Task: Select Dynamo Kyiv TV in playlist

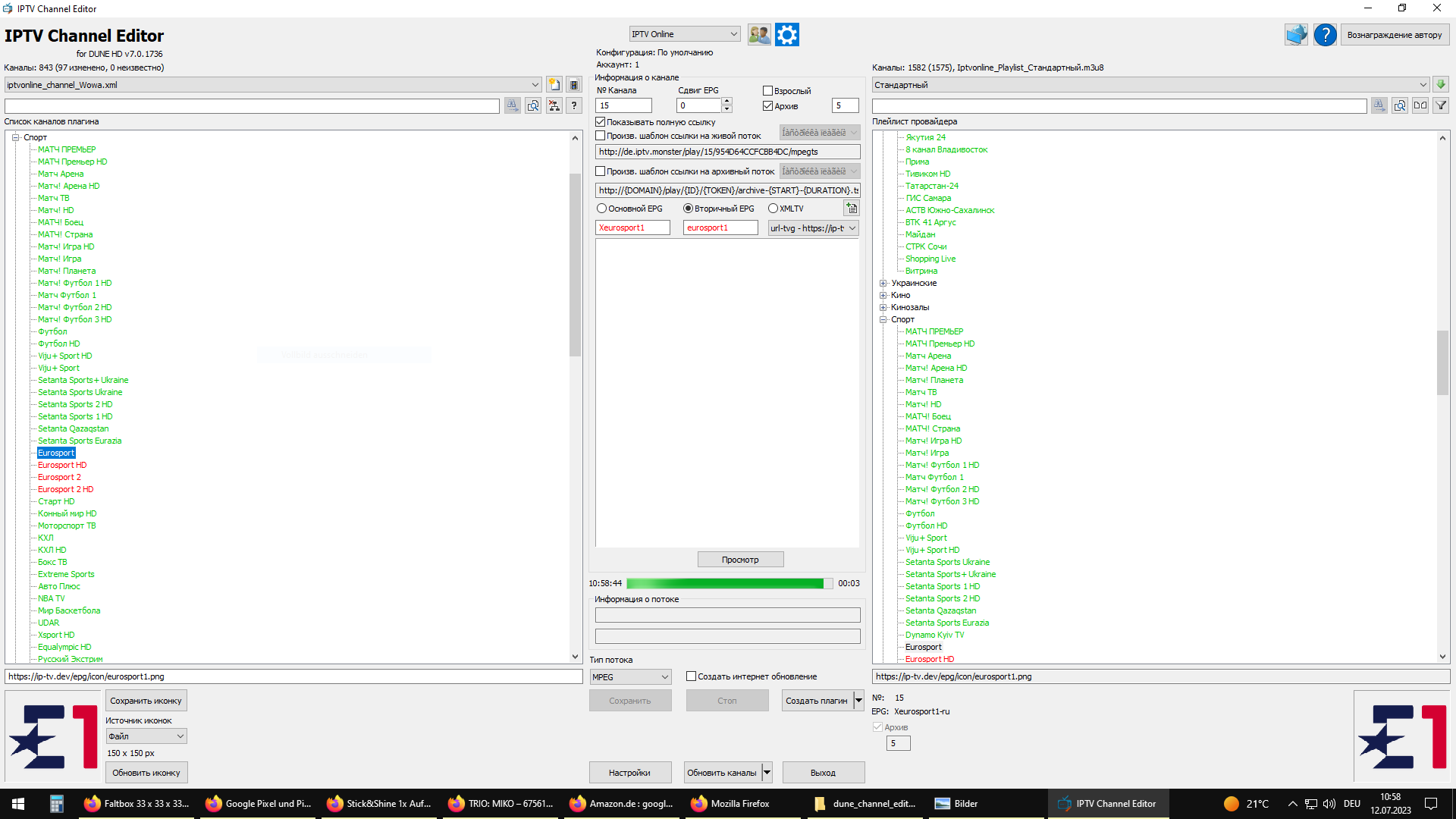Action: [x=934, y=635]
